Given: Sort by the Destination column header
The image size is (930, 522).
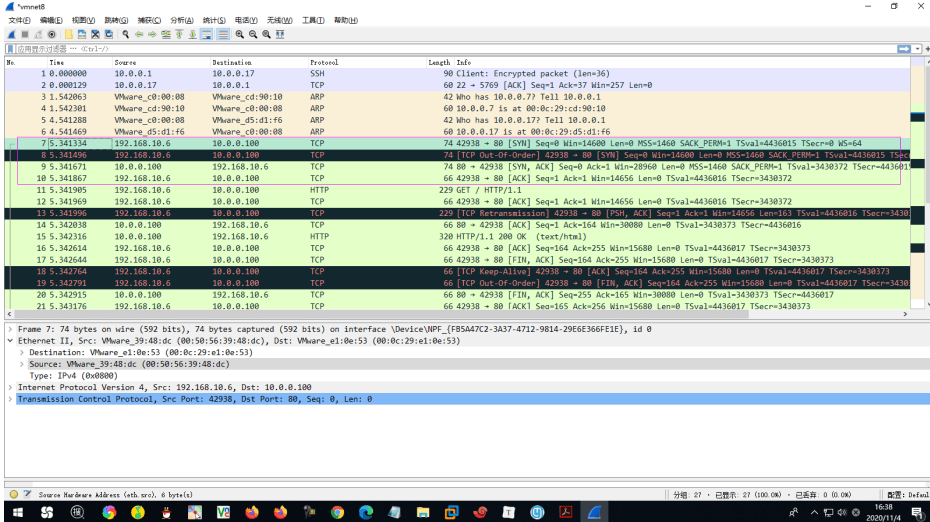Looking at the screenshot, I should (x=259, y=62).
